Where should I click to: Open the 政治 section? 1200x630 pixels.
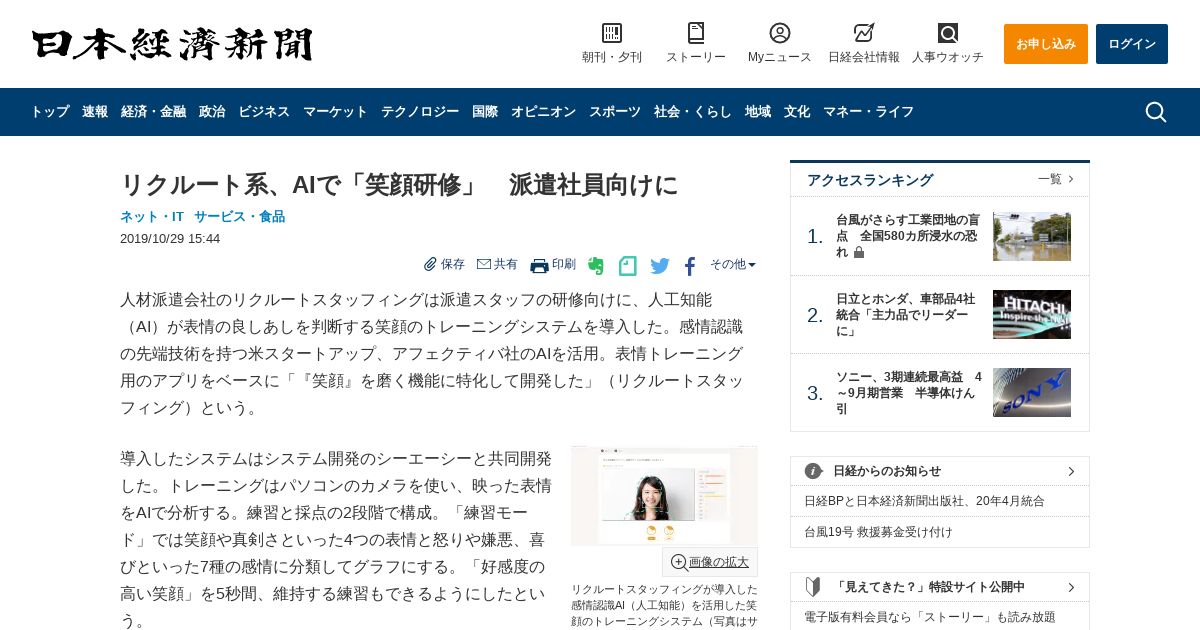[x=212, y=112]
